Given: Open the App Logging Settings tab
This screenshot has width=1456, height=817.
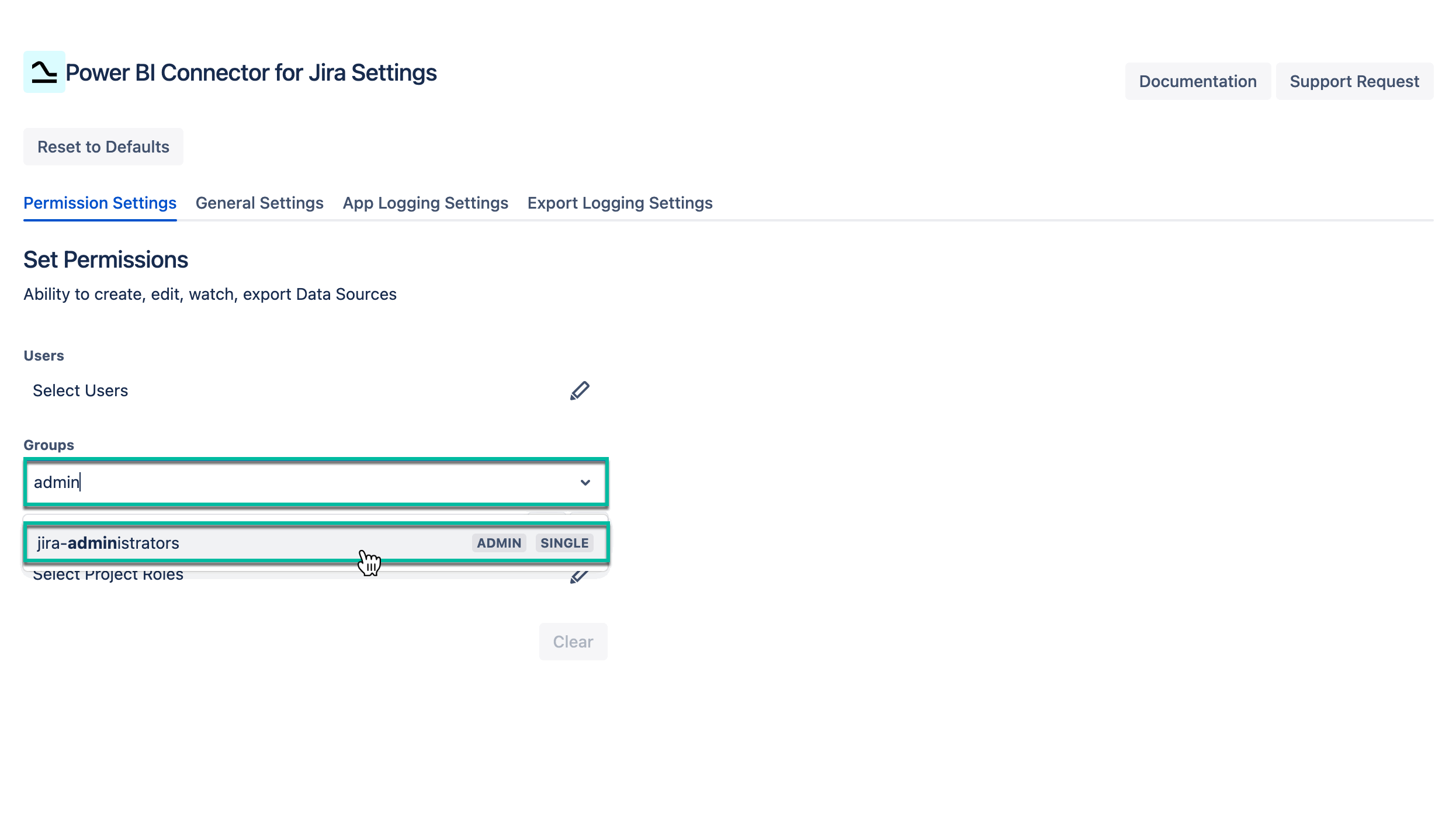Looking at the screenshot, I should 425,203.
